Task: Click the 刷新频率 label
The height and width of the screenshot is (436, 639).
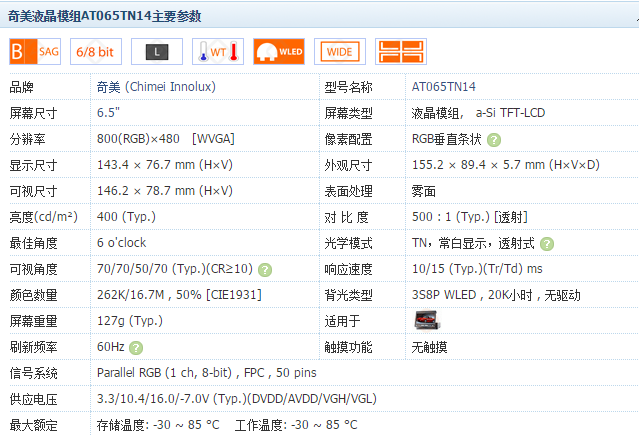Action: [33, 348]
